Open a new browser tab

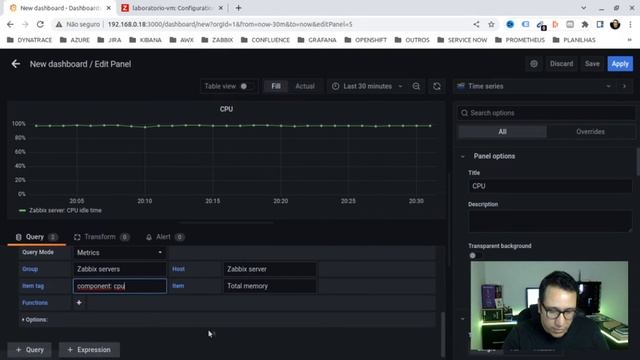[238, 8]
